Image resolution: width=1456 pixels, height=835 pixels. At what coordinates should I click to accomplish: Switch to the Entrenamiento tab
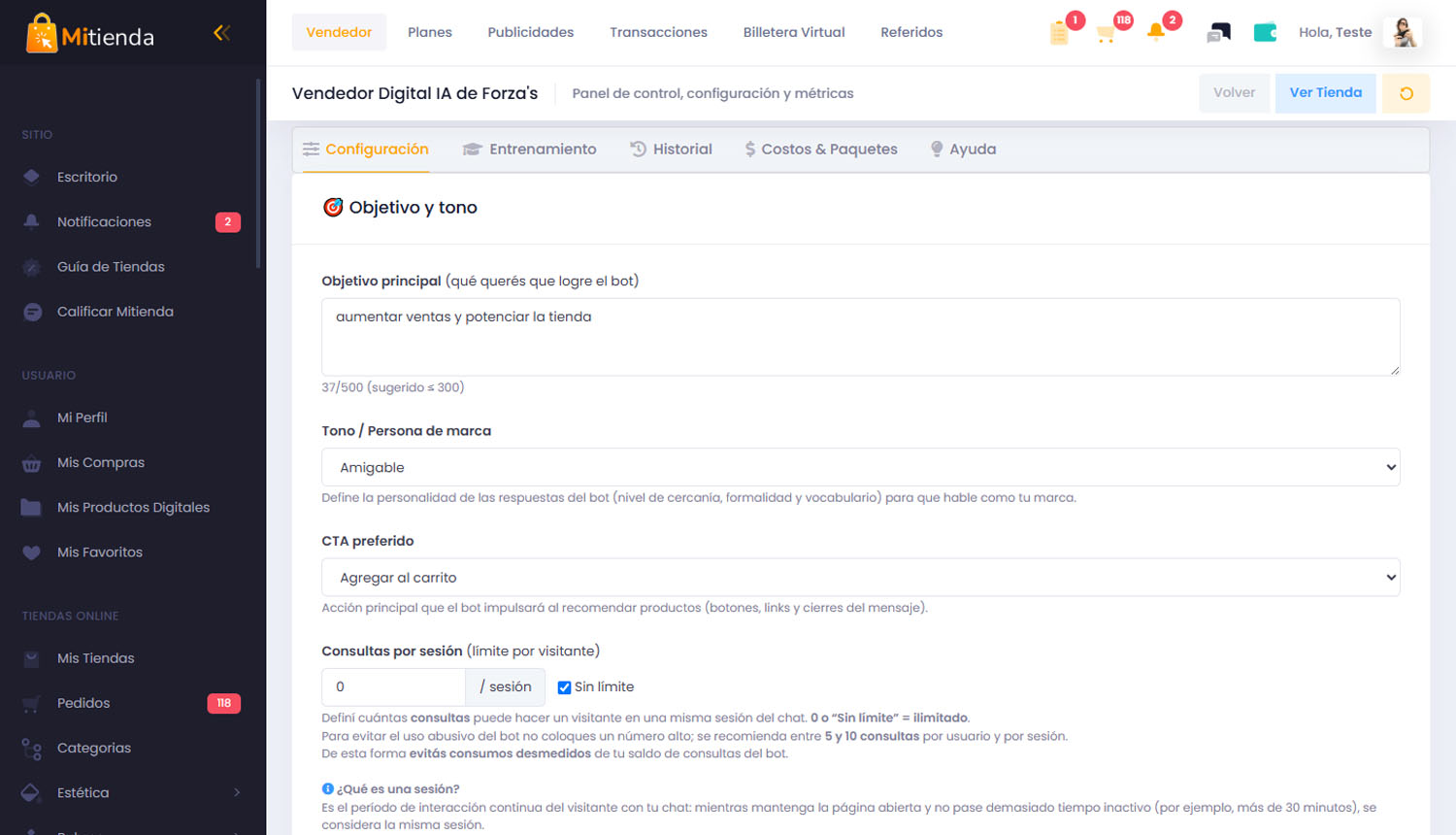tap(530, 150)
